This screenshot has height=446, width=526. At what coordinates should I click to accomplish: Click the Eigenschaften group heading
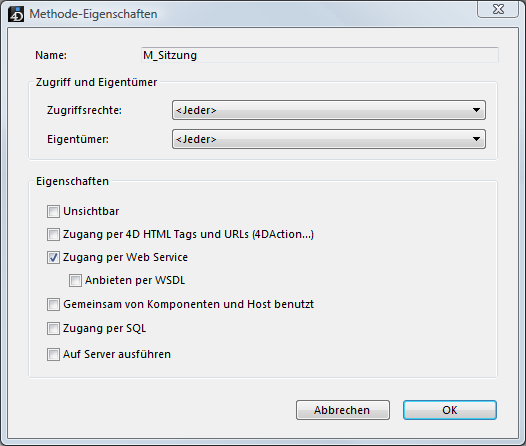pos(72,181)
